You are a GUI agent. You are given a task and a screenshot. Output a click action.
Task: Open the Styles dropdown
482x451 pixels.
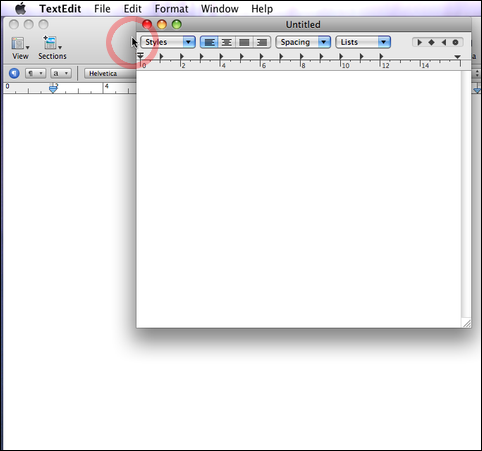coord(168,42)
